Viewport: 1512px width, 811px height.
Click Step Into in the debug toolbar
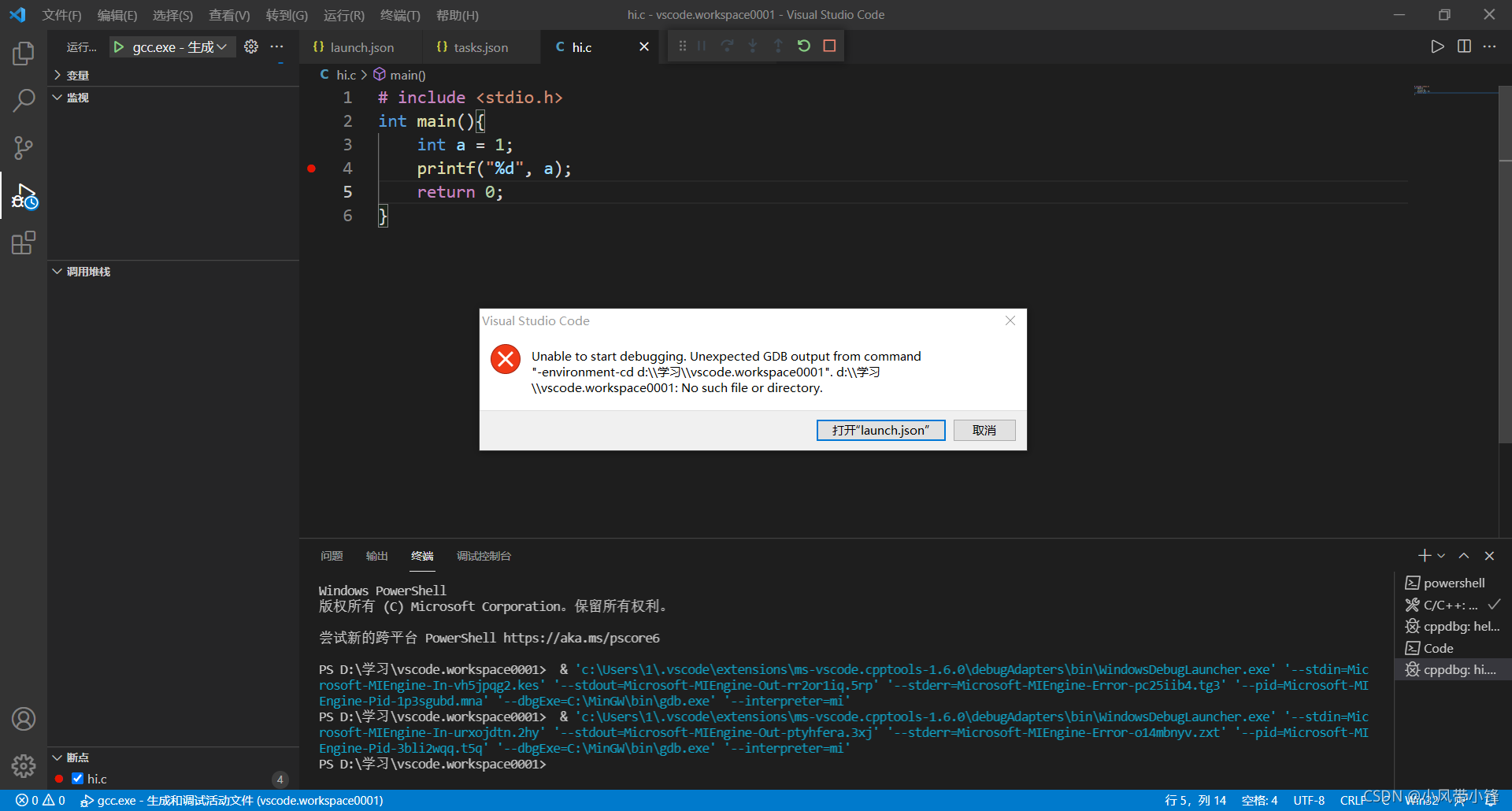click(753, 46)
